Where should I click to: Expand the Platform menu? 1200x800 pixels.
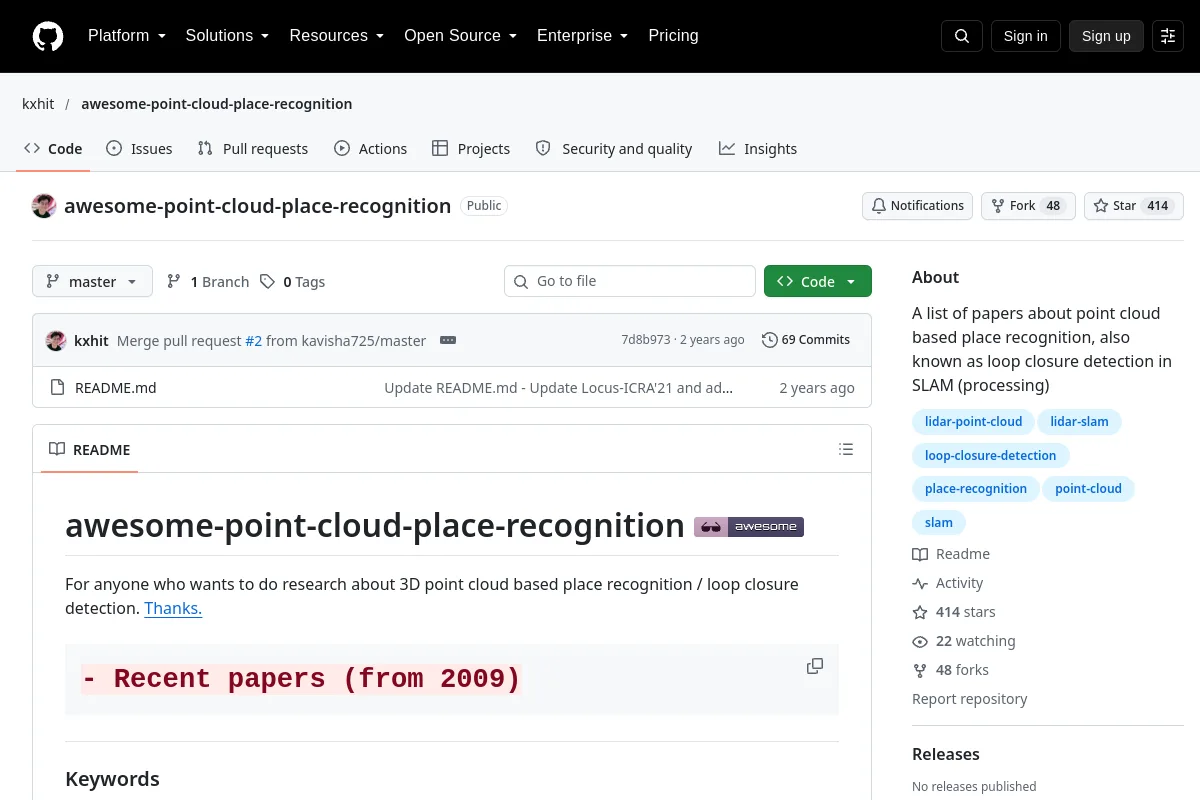click(x=126, y=36)
